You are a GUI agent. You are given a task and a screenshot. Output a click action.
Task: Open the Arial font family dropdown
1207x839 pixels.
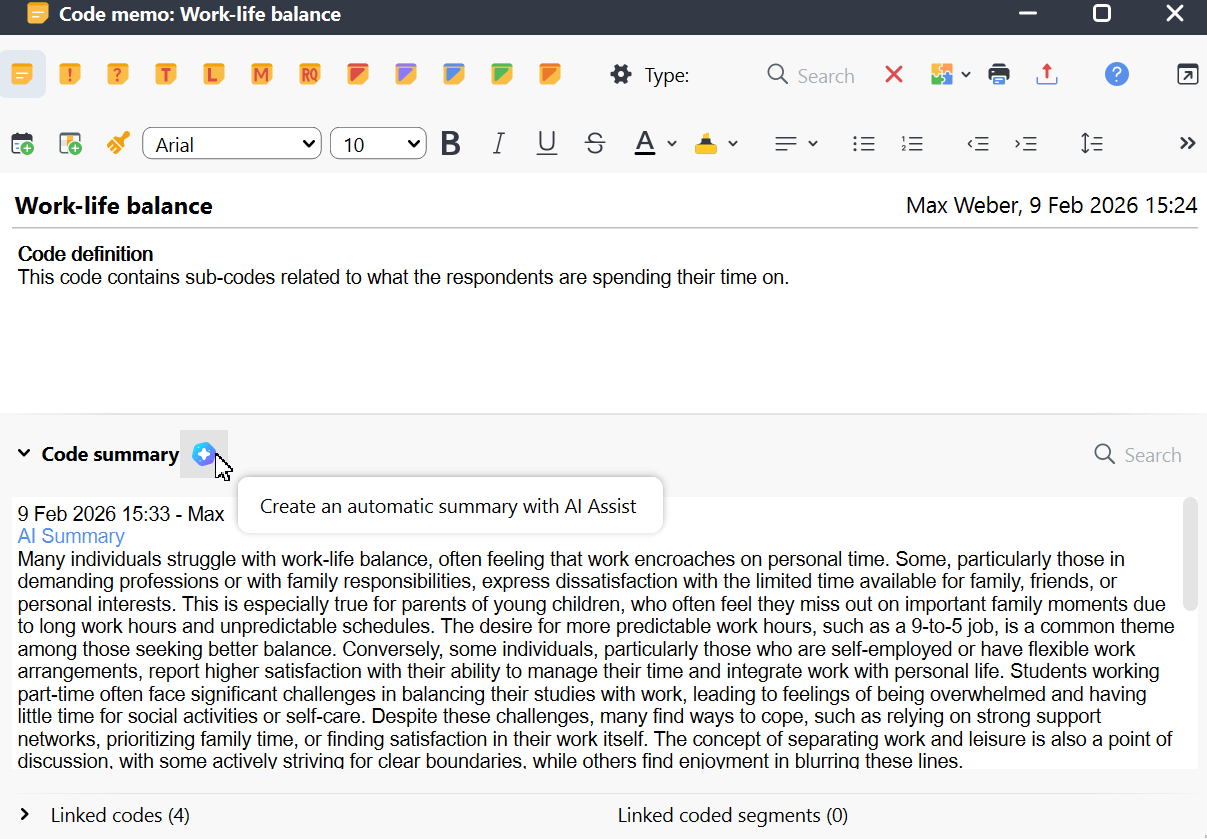click(231, 143)
